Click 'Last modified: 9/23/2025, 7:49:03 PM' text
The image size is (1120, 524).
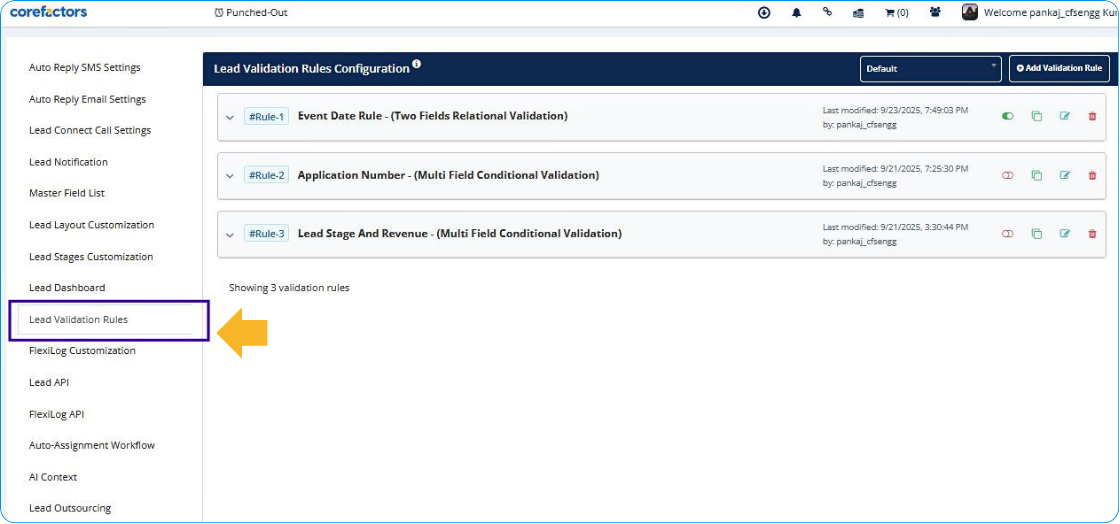coord(895,110)
